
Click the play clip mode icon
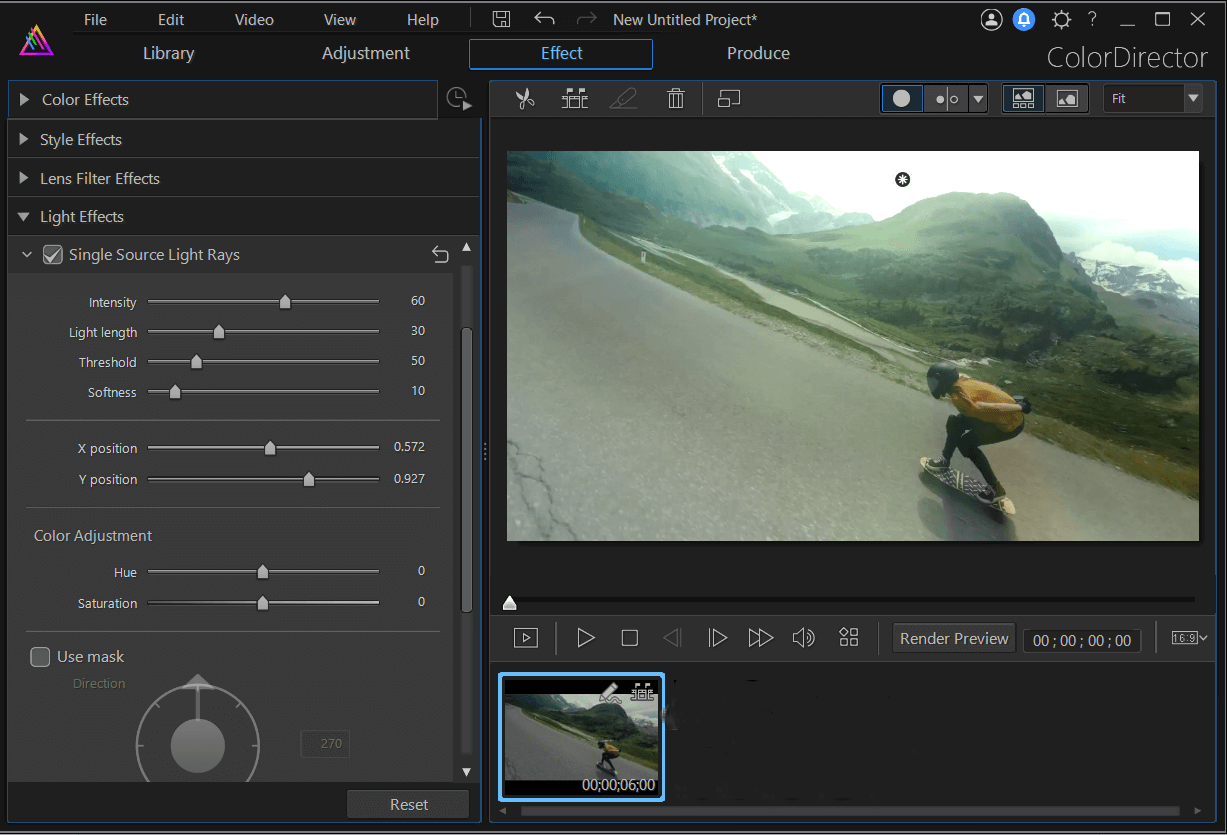click(526, 638)
